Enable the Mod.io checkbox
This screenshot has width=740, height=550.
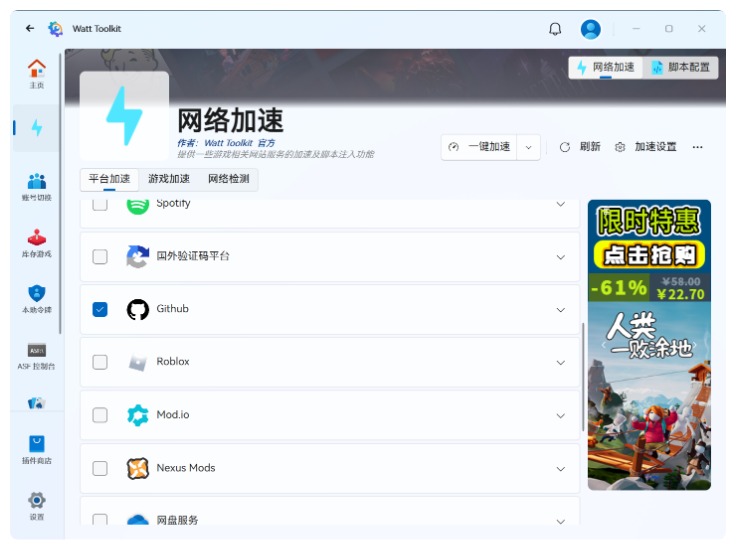[x=100, y=415]
